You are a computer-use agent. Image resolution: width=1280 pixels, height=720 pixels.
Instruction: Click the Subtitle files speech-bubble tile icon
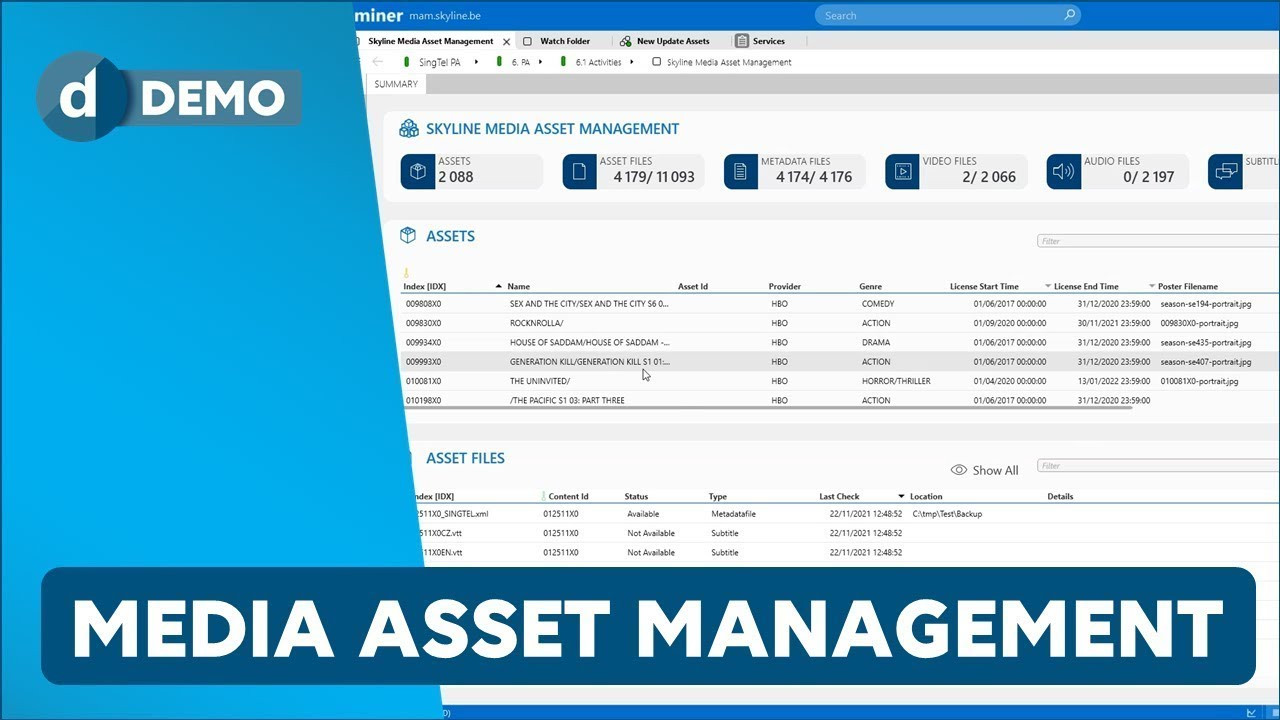point(1225,171)
